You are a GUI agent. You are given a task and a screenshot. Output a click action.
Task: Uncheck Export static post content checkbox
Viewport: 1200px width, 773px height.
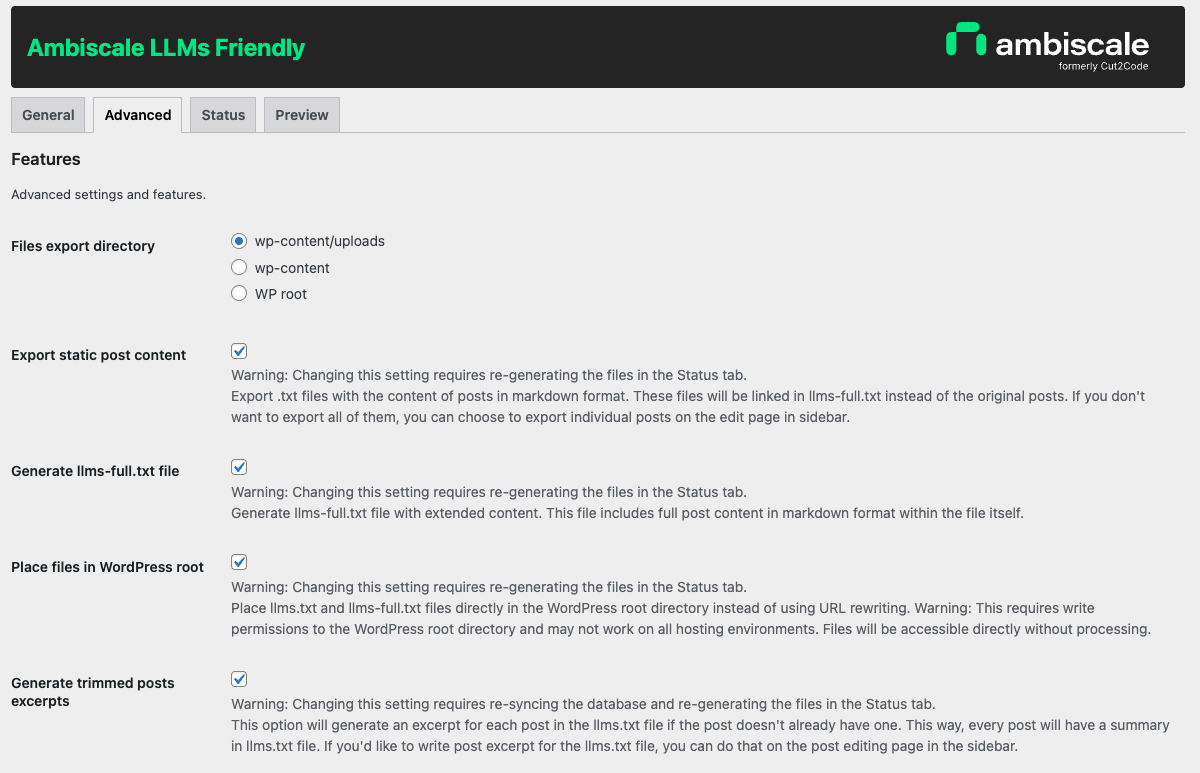pos(239,351)
